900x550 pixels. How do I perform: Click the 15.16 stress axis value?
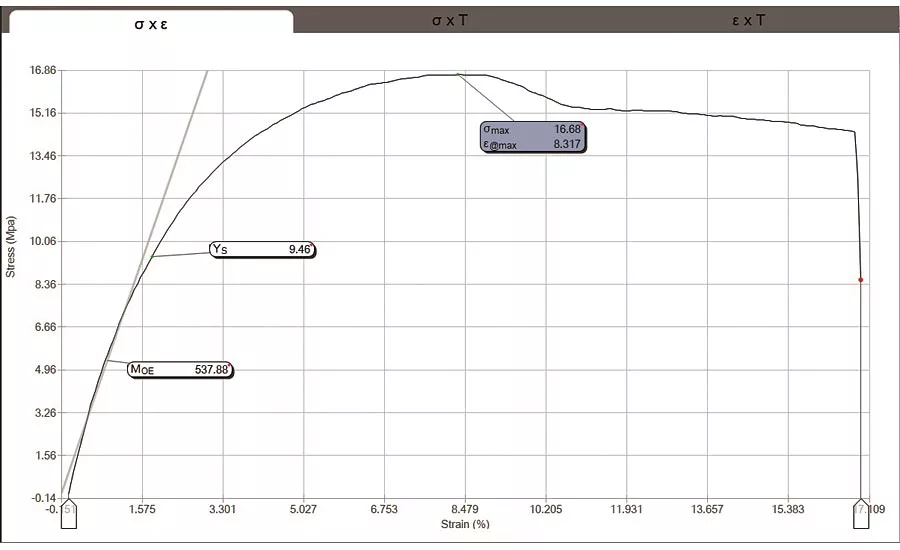[x=43, y=113]
